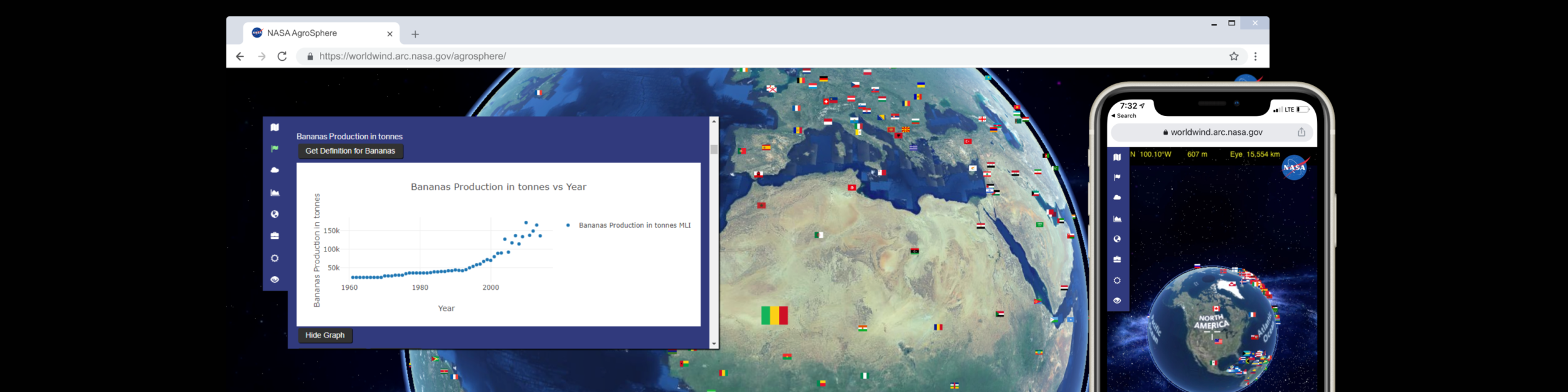Open the map layers icon in desktop sidebar
1568x392 pixels.
[275, 127]
